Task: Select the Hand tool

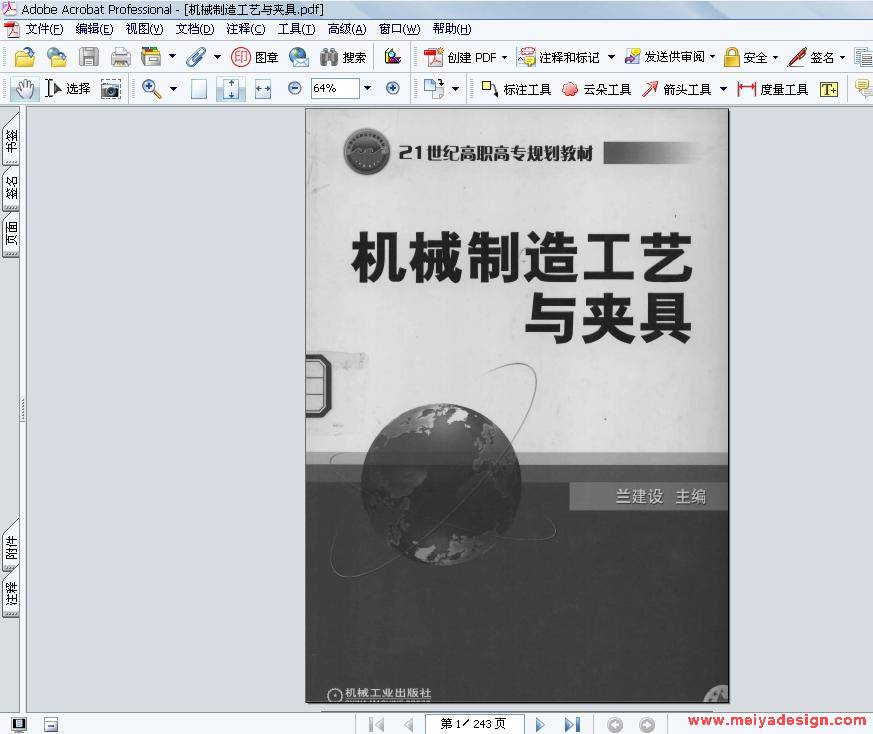Action: click(x=24, y=89)
